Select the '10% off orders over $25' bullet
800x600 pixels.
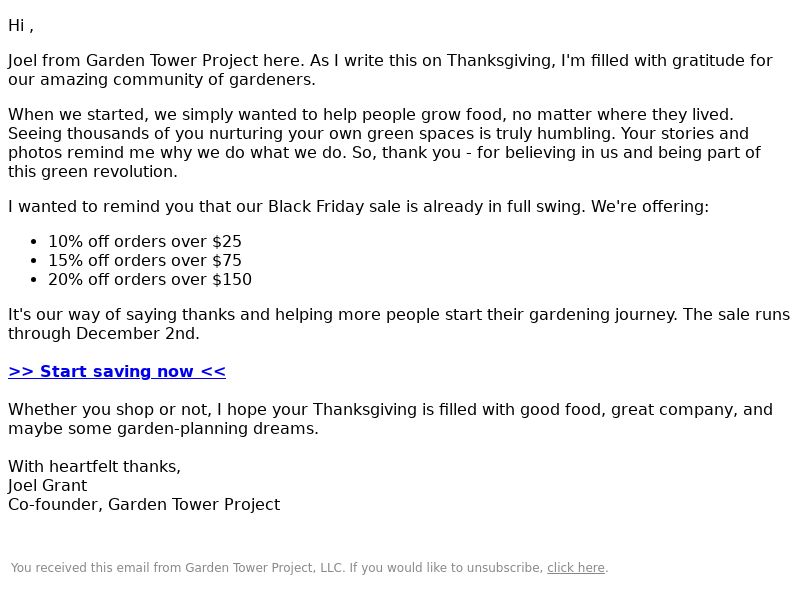pos(145,242)
